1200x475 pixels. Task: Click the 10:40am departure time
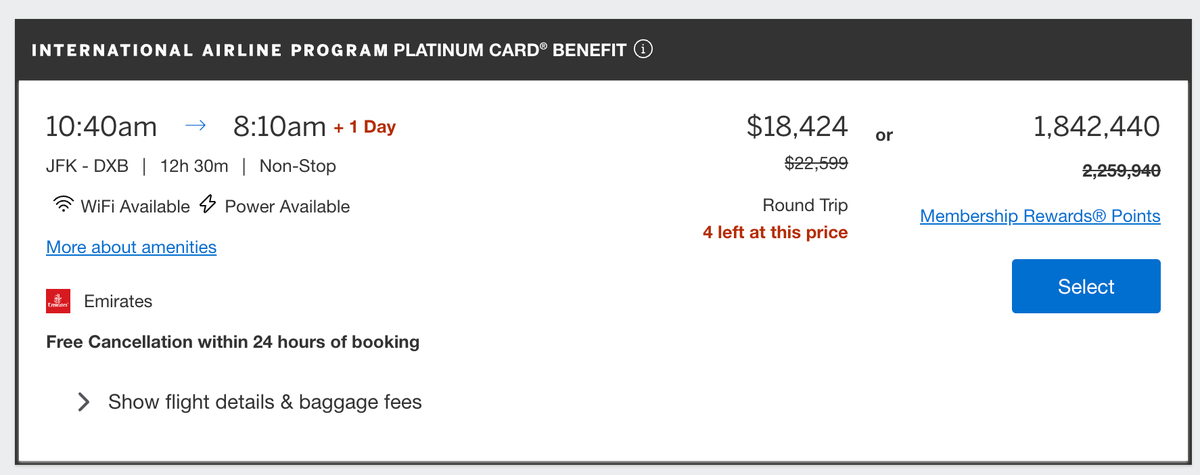point(102,127)
